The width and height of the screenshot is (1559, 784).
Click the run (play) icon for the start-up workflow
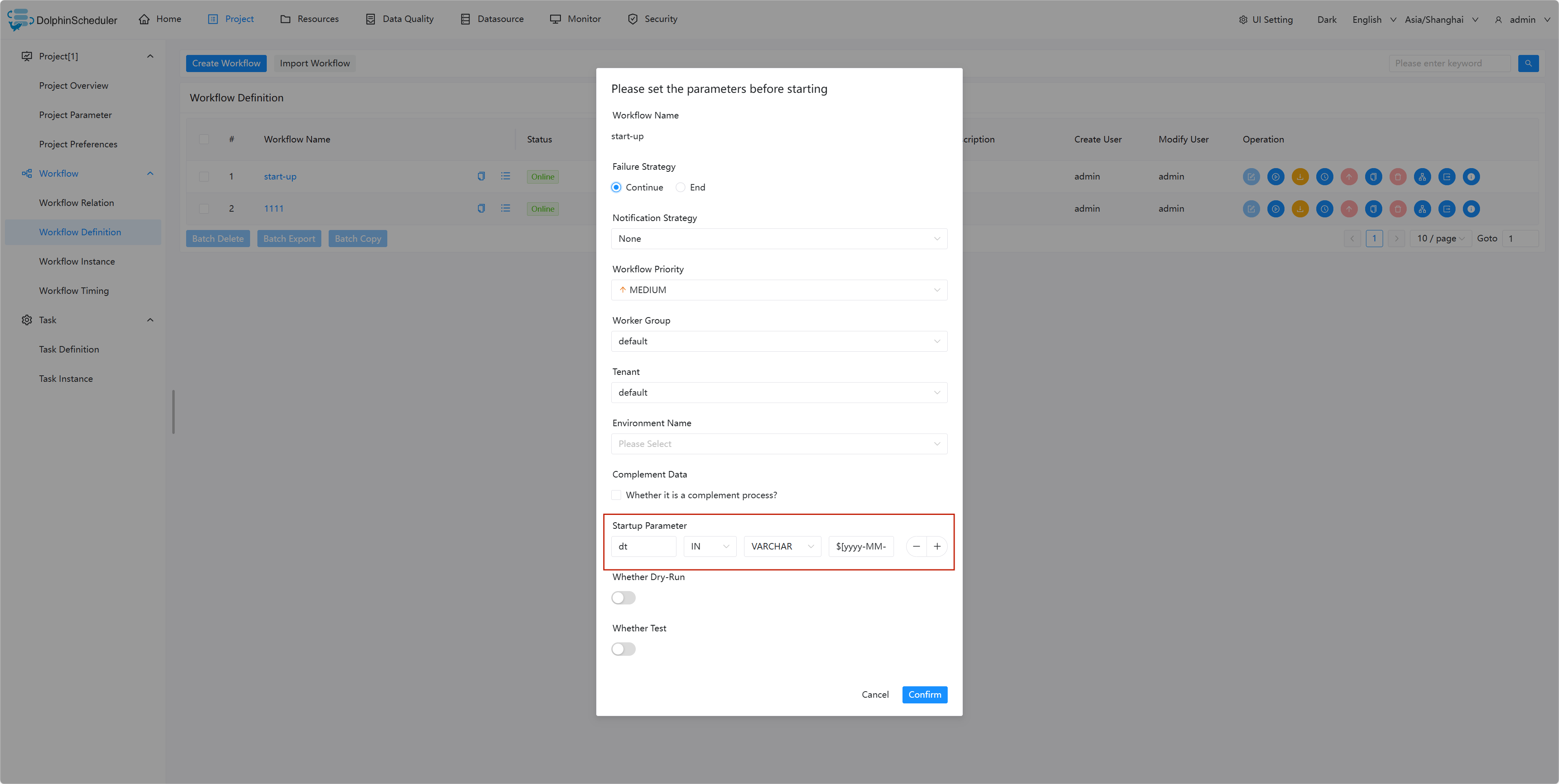[1275, 177]
